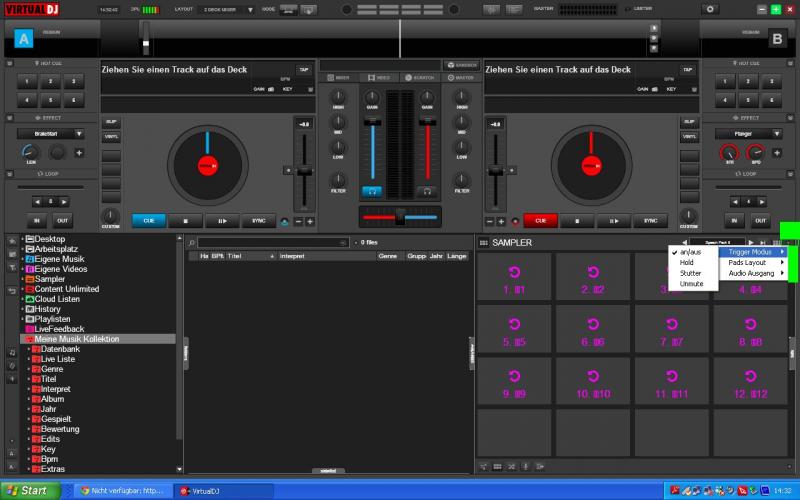Select Hold in the trigger mode submenu
Image resolution: width=800 pixels, height=500 pixels.
(x=687, y=263)
